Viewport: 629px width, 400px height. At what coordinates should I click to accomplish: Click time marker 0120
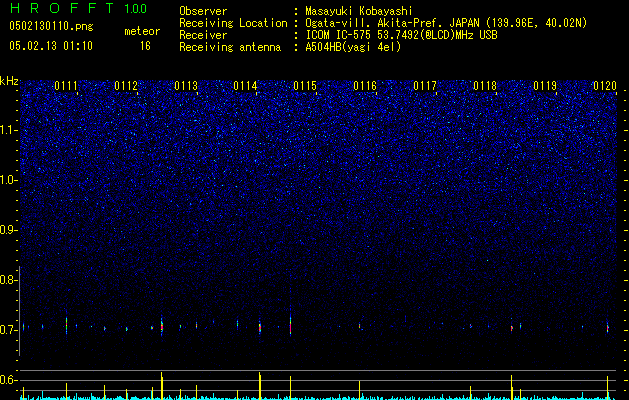point(605,86)
